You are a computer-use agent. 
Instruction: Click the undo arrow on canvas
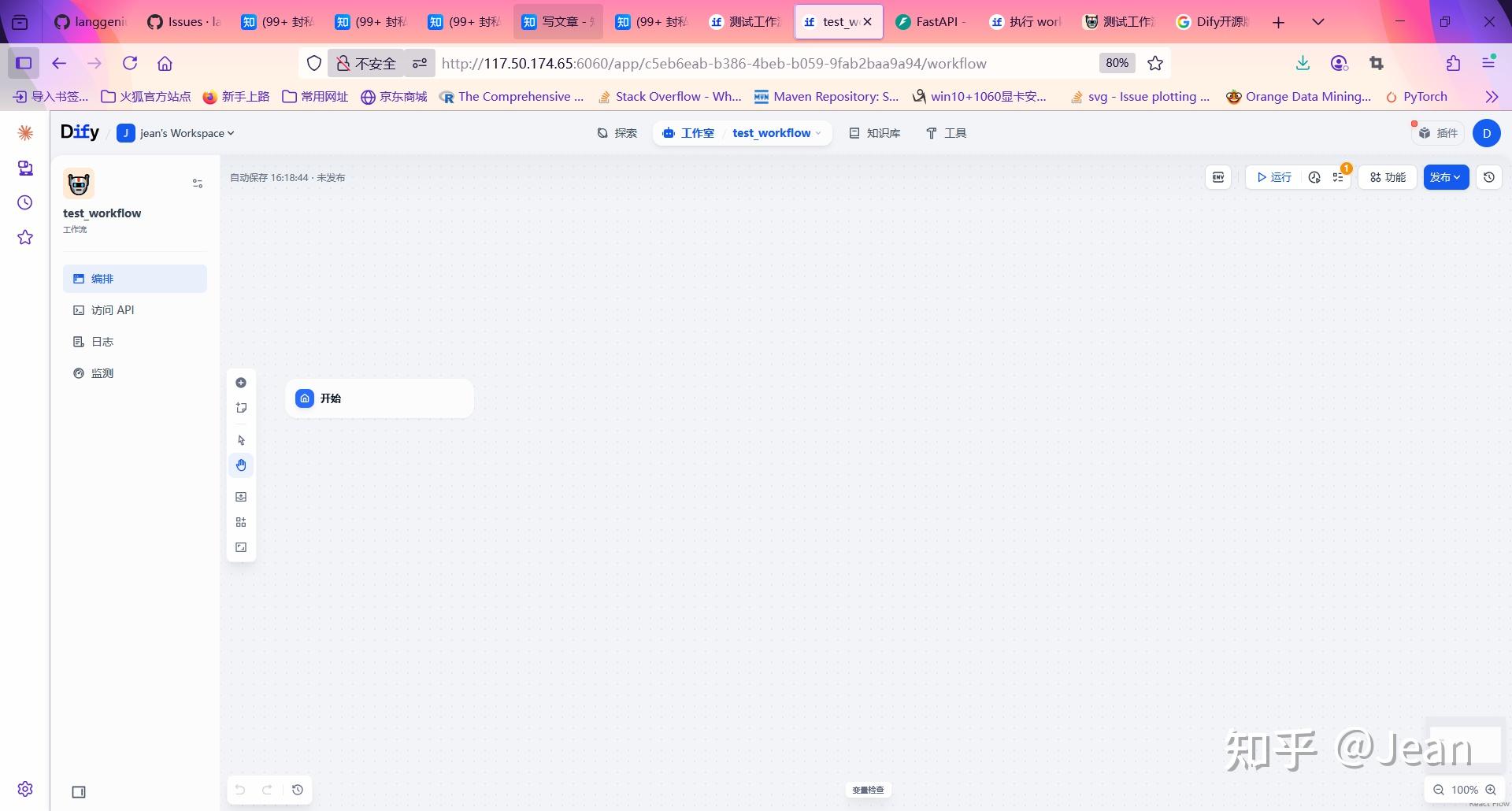click(240, 790)
